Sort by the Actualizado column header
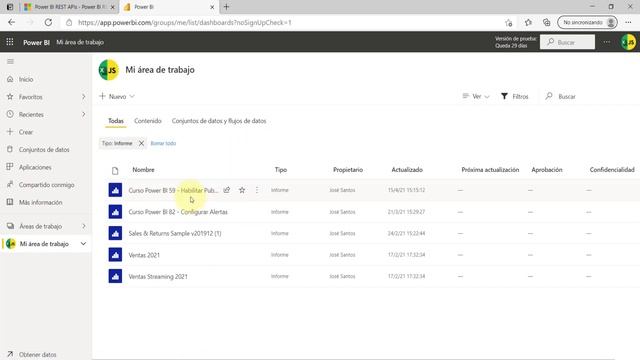Screen dimensions: 640x360 click(x=407, y=169)
